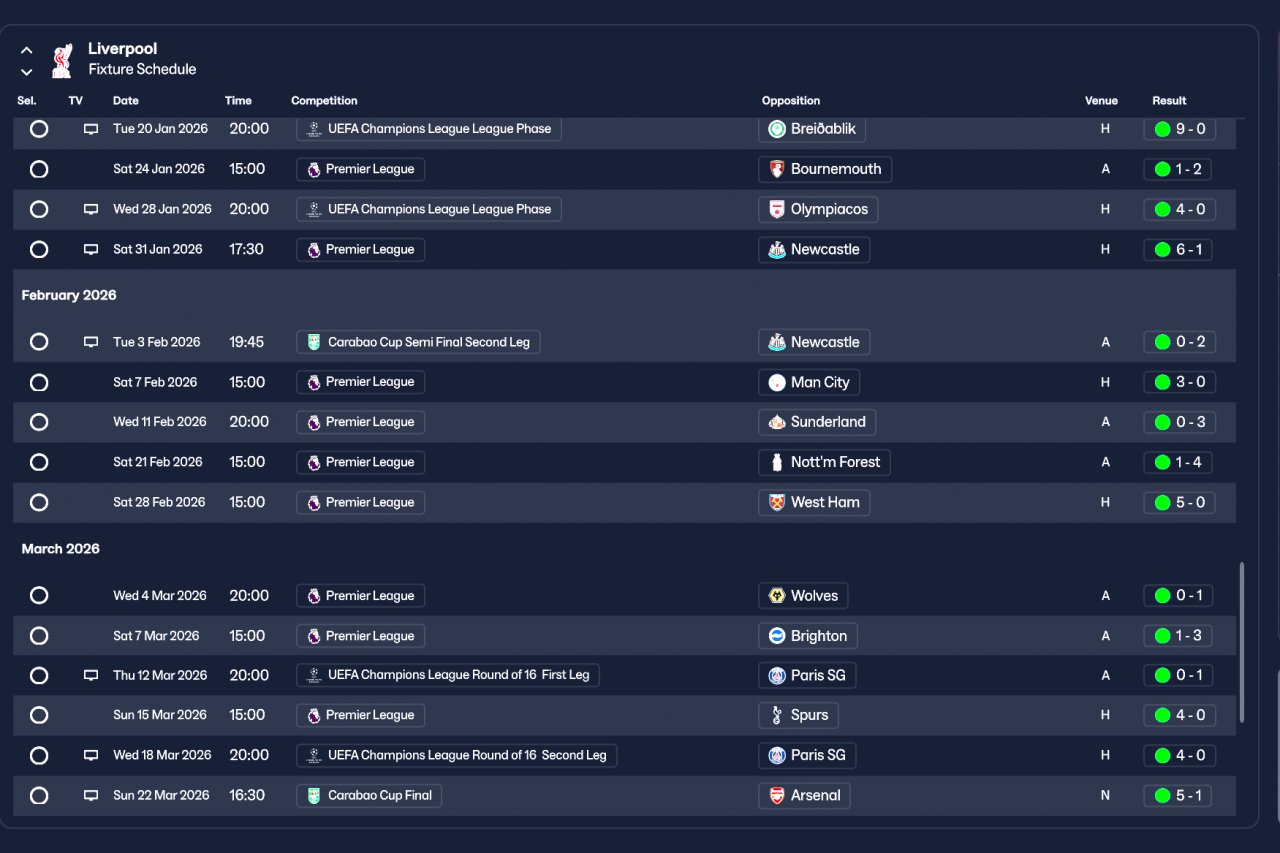Click the Brighton club crest
Image resolution: width=1280 pixels, height=853 pixels.
click(776, 636)
